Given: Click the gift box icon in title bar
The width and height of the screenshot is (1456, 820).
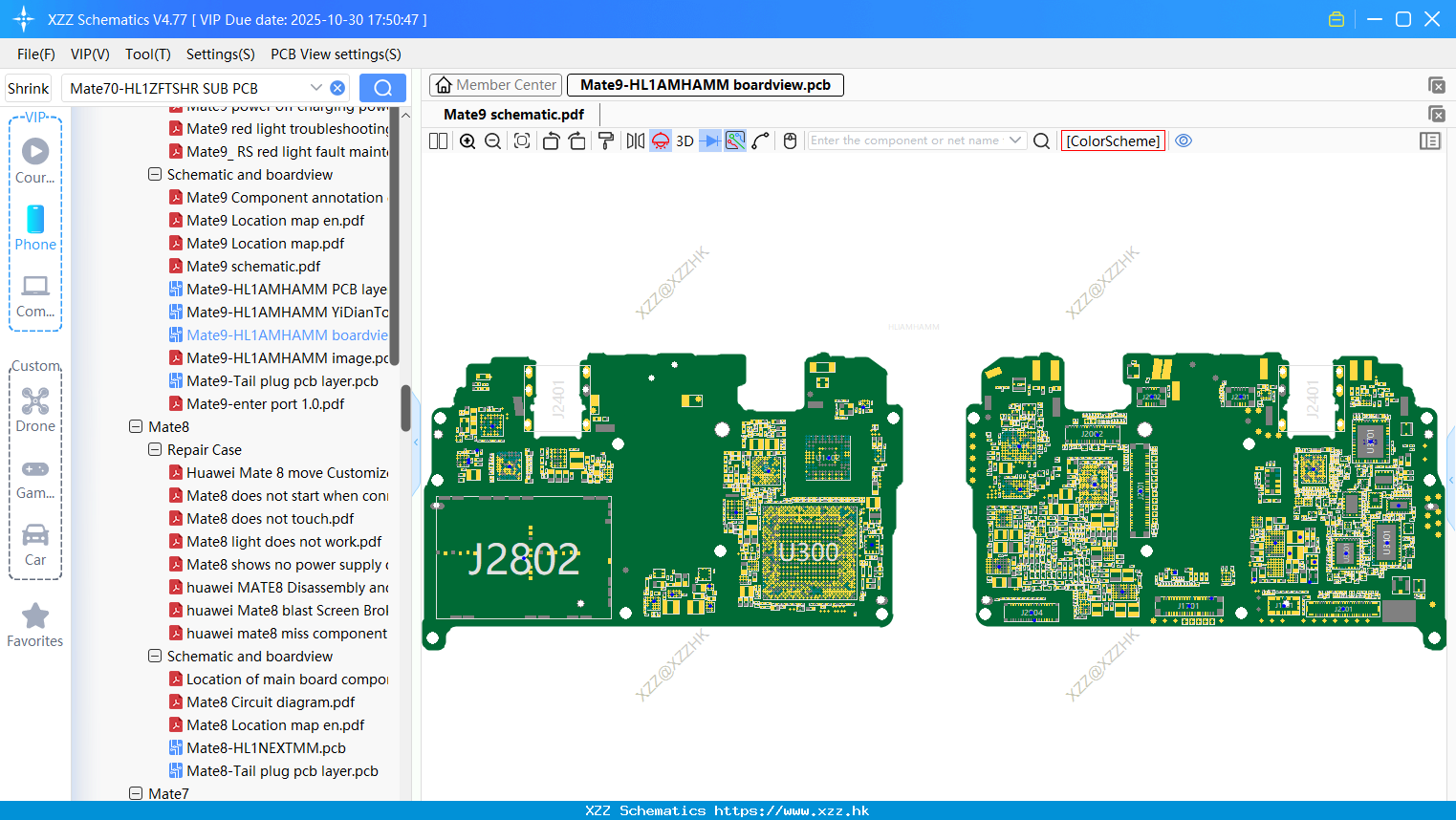Looking at the screenshot, I should (1336, 19).
